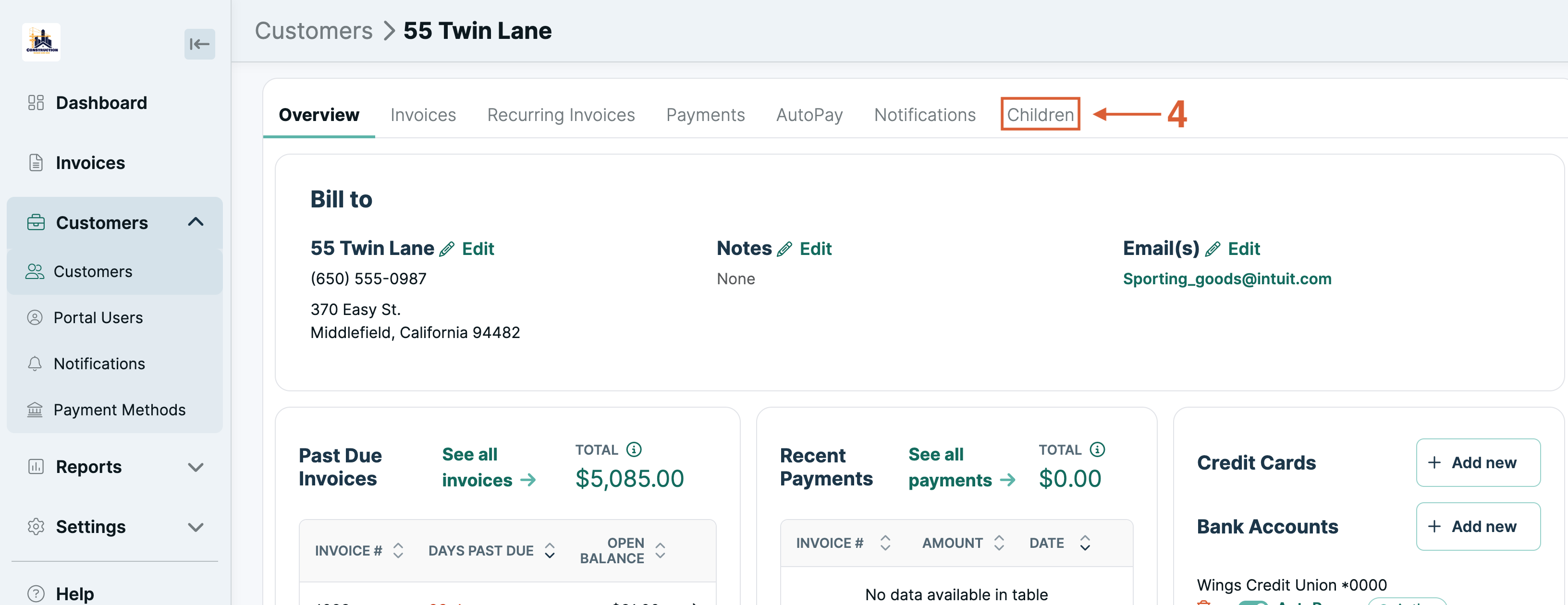Switch to the Children tab

(x=1040, y=114)
